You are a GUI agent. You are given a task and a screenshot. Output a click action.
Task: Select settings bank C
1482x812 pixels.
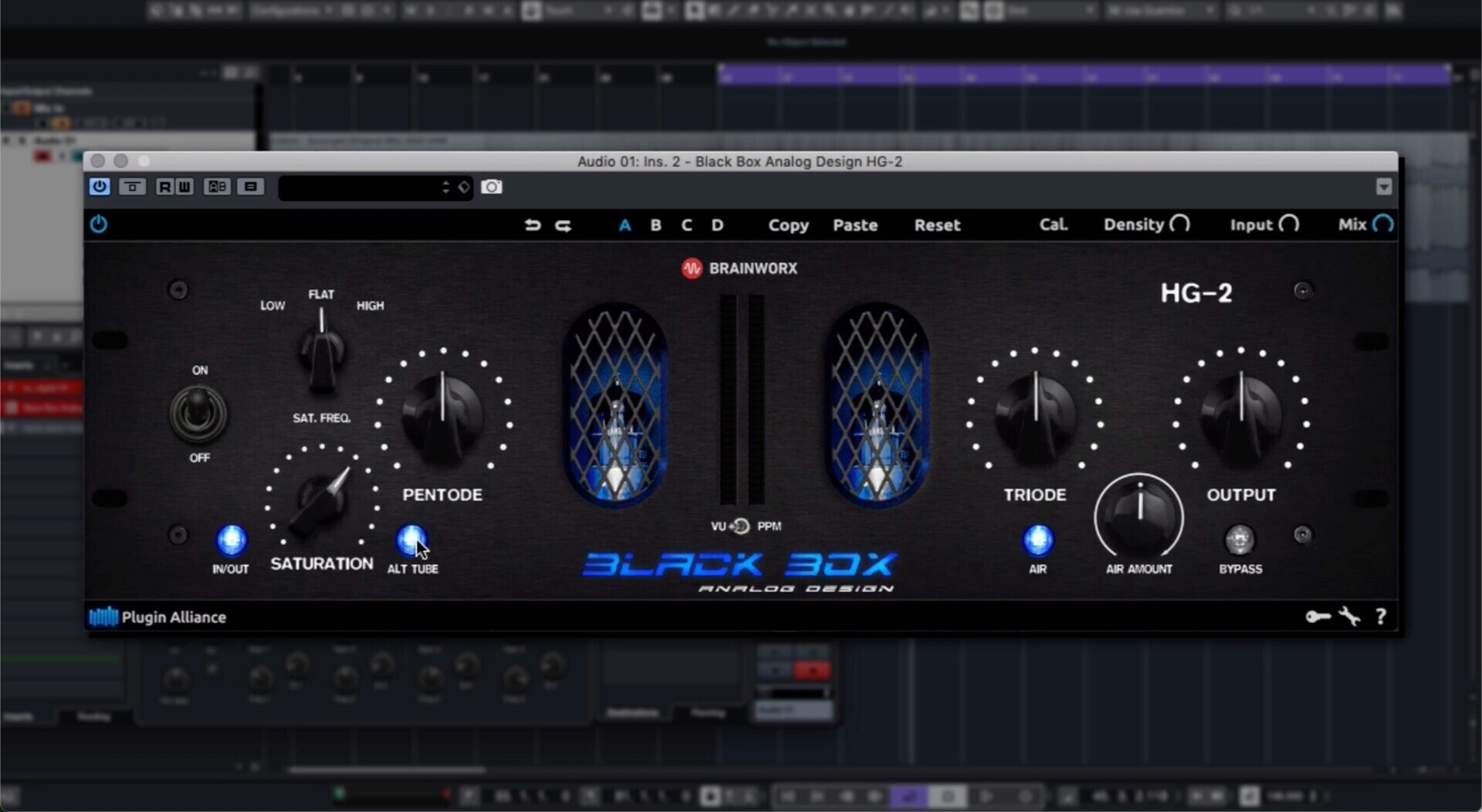click(x=686, y=225)
